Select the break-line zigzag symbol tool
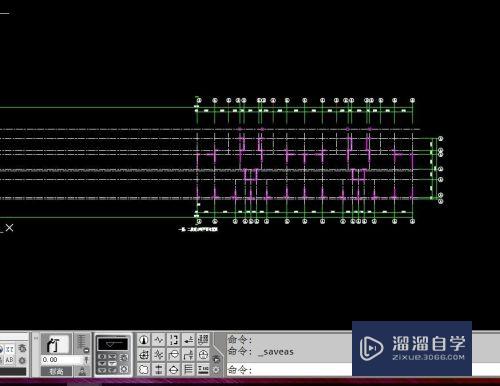500x386 pixels. (x=158, y=340)
